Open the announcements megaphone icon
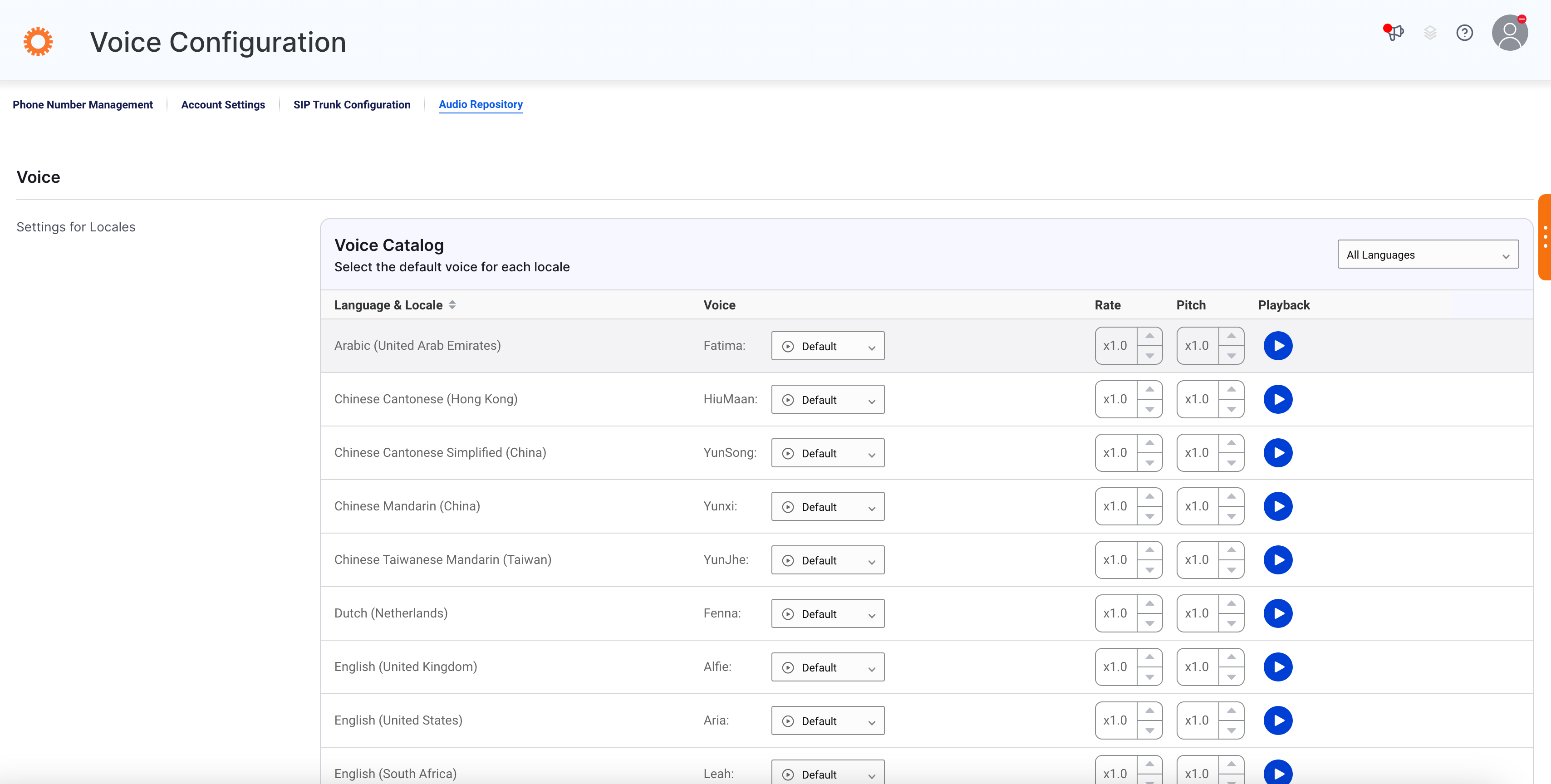The width and height of the screenshot is (1551, 784). [x=1394, y=32]
